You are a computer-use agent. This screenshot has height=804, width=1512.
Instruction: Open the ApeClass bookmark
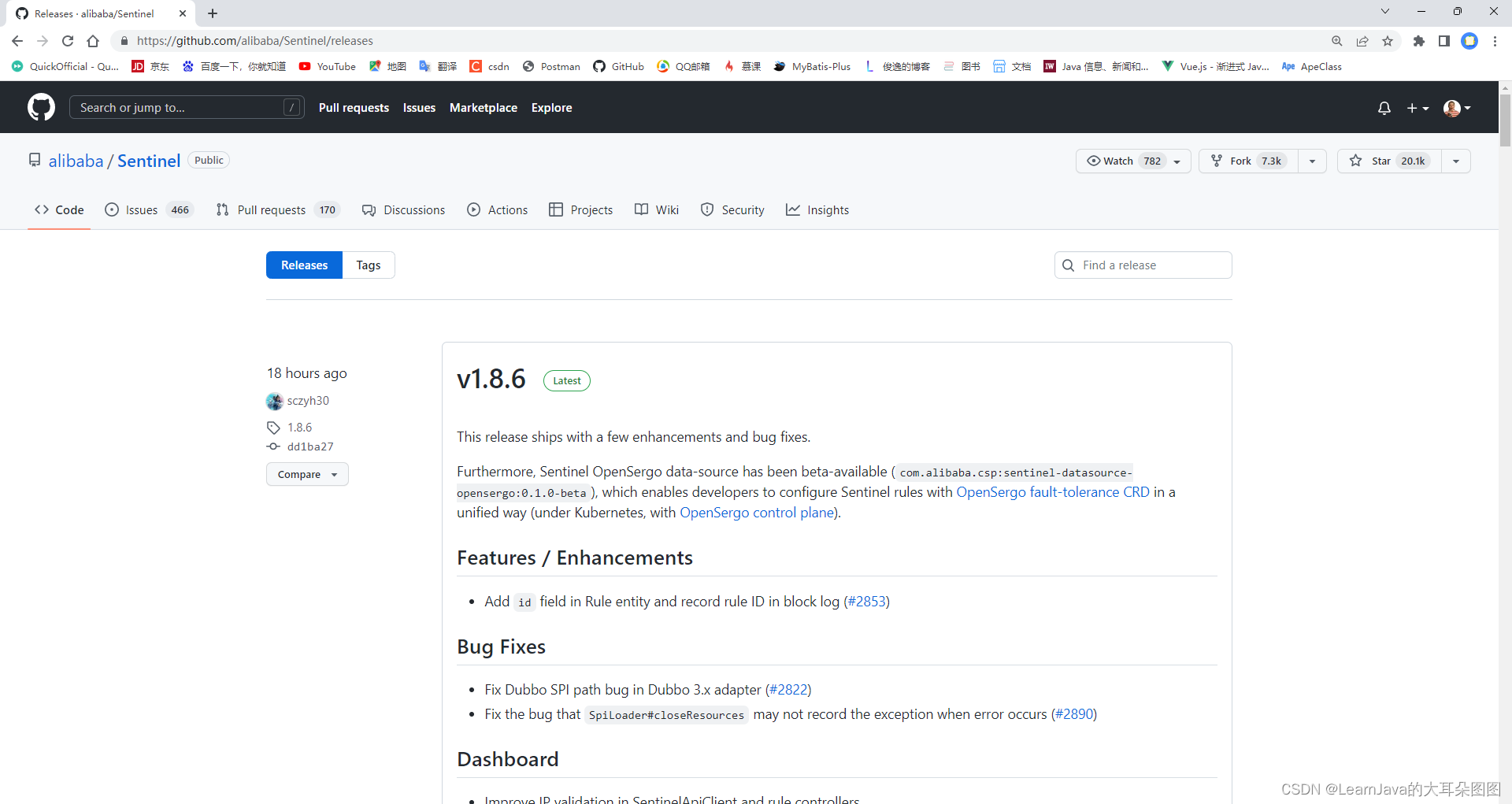1311,67
